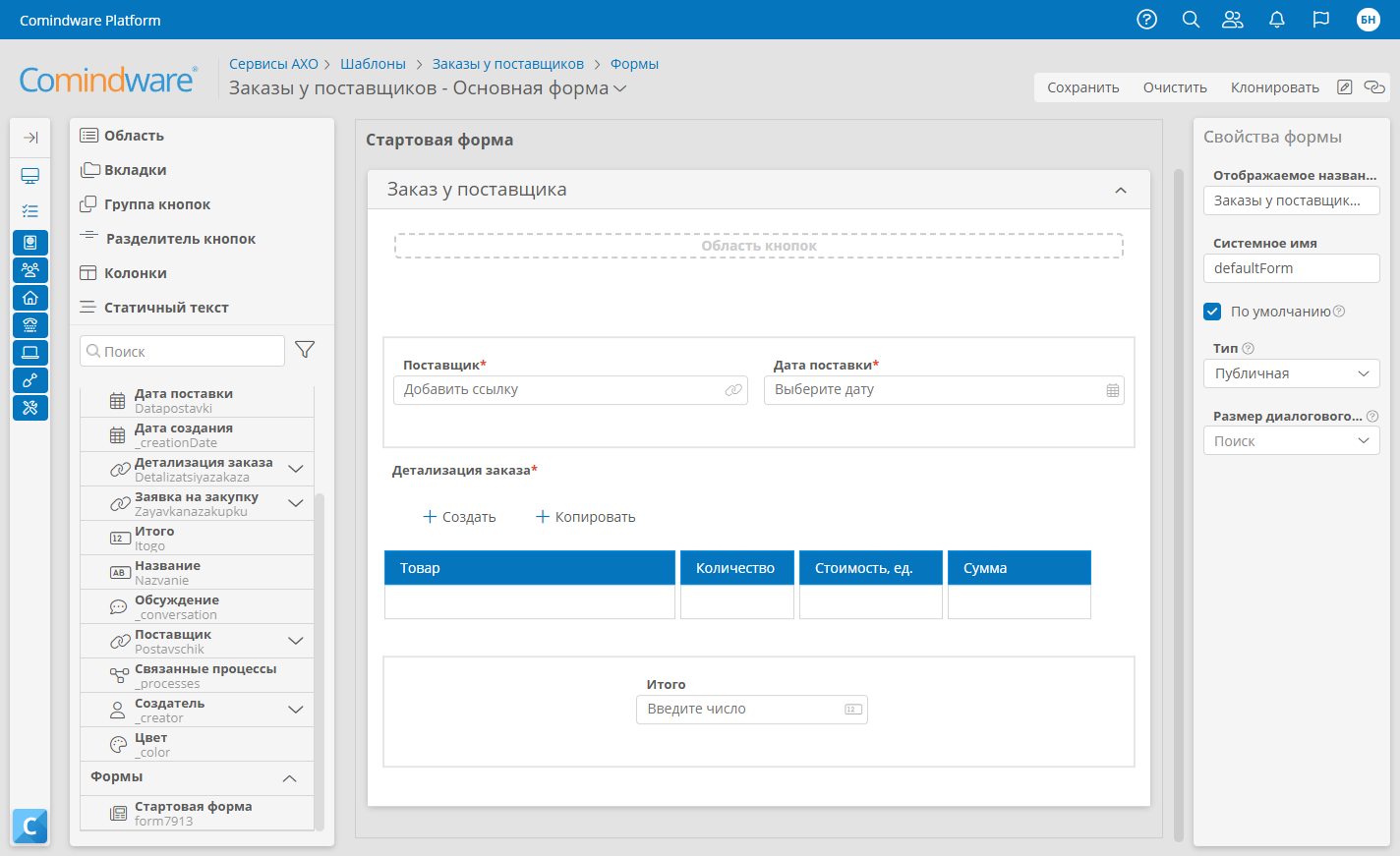The width and height of the screenshot is (1400, 856).
Task: Collapse the Заказ у поставщика section
Action: [1121, 191]
